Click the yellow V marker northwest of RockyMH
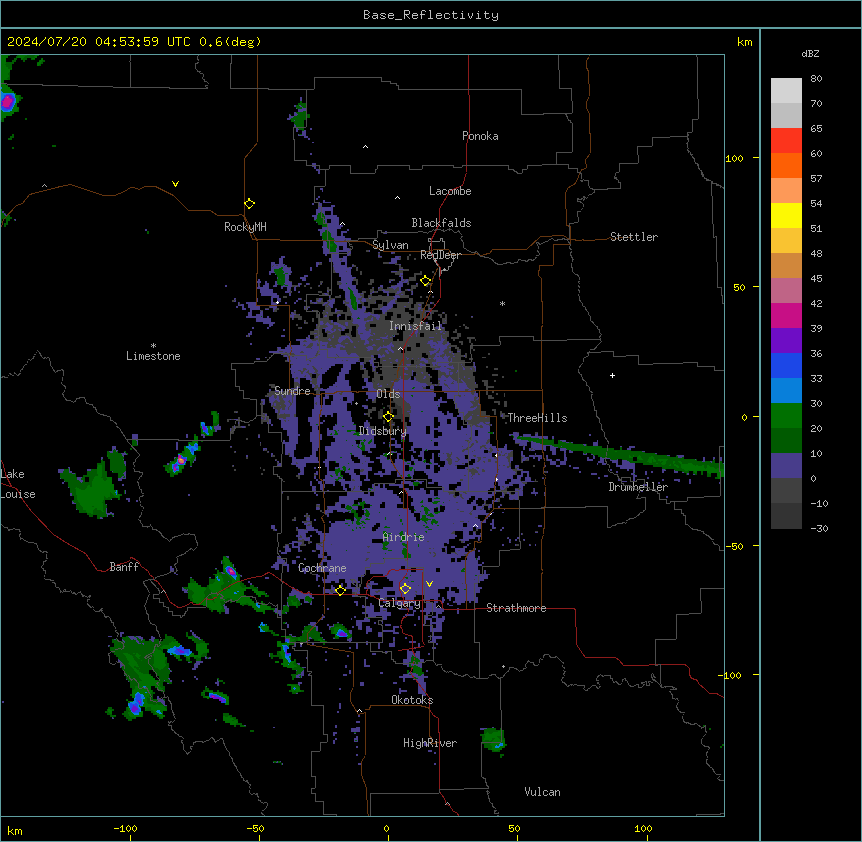Screen dimensions: 862x842 175,184
